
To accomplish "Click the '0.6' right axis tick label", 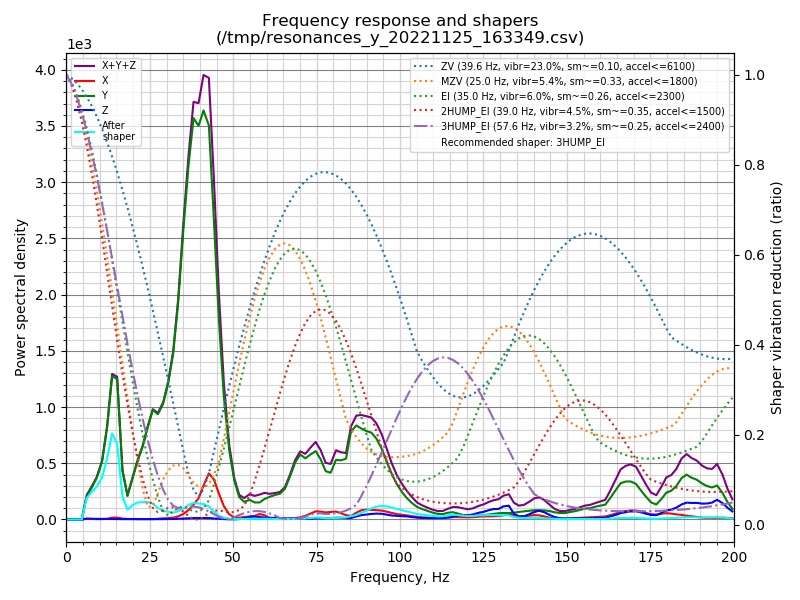I will pyautogui.click(x=754, y=255).
